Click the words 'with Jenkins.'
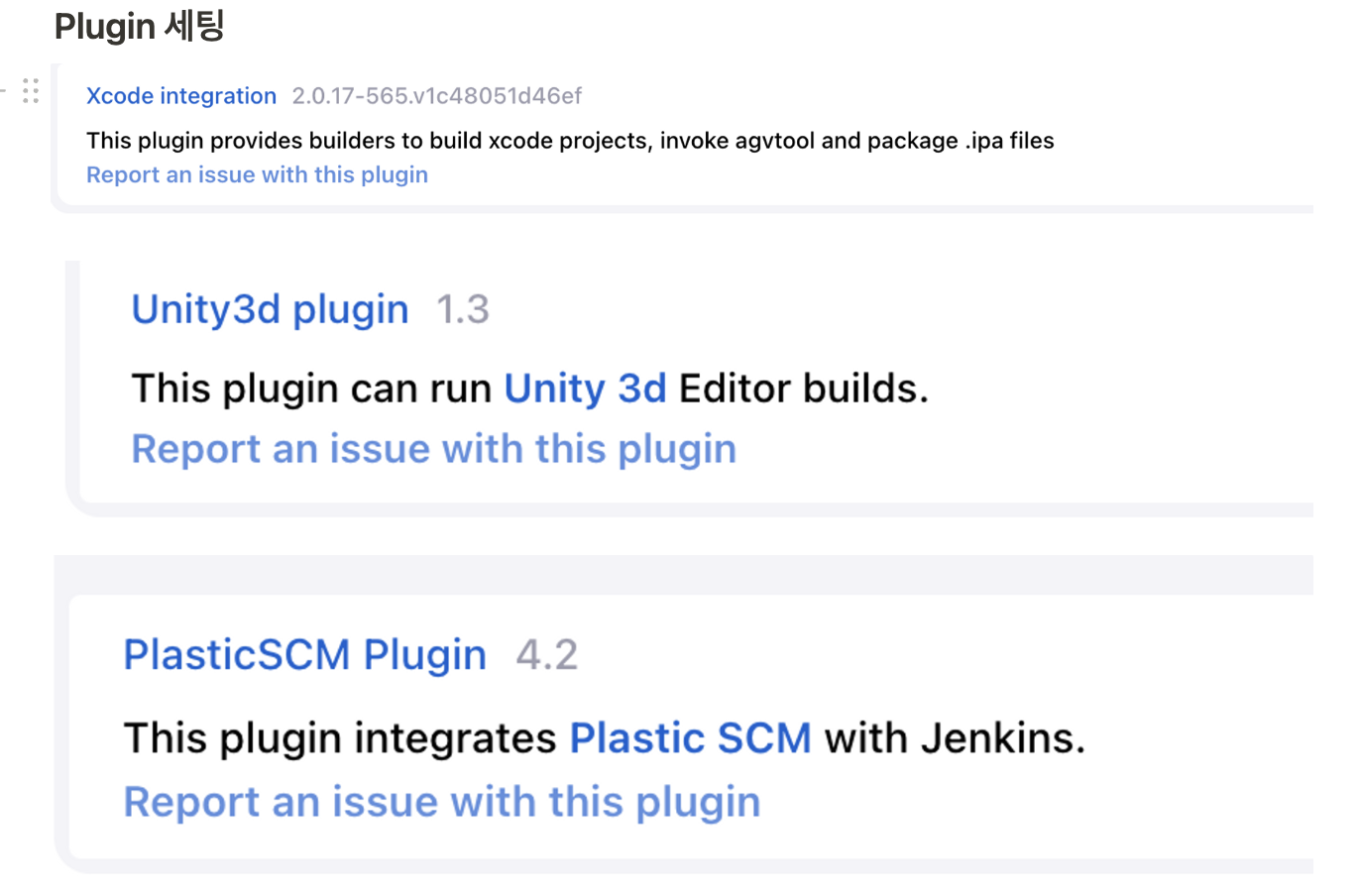1360x896 pixels. (x=955, y=738)
